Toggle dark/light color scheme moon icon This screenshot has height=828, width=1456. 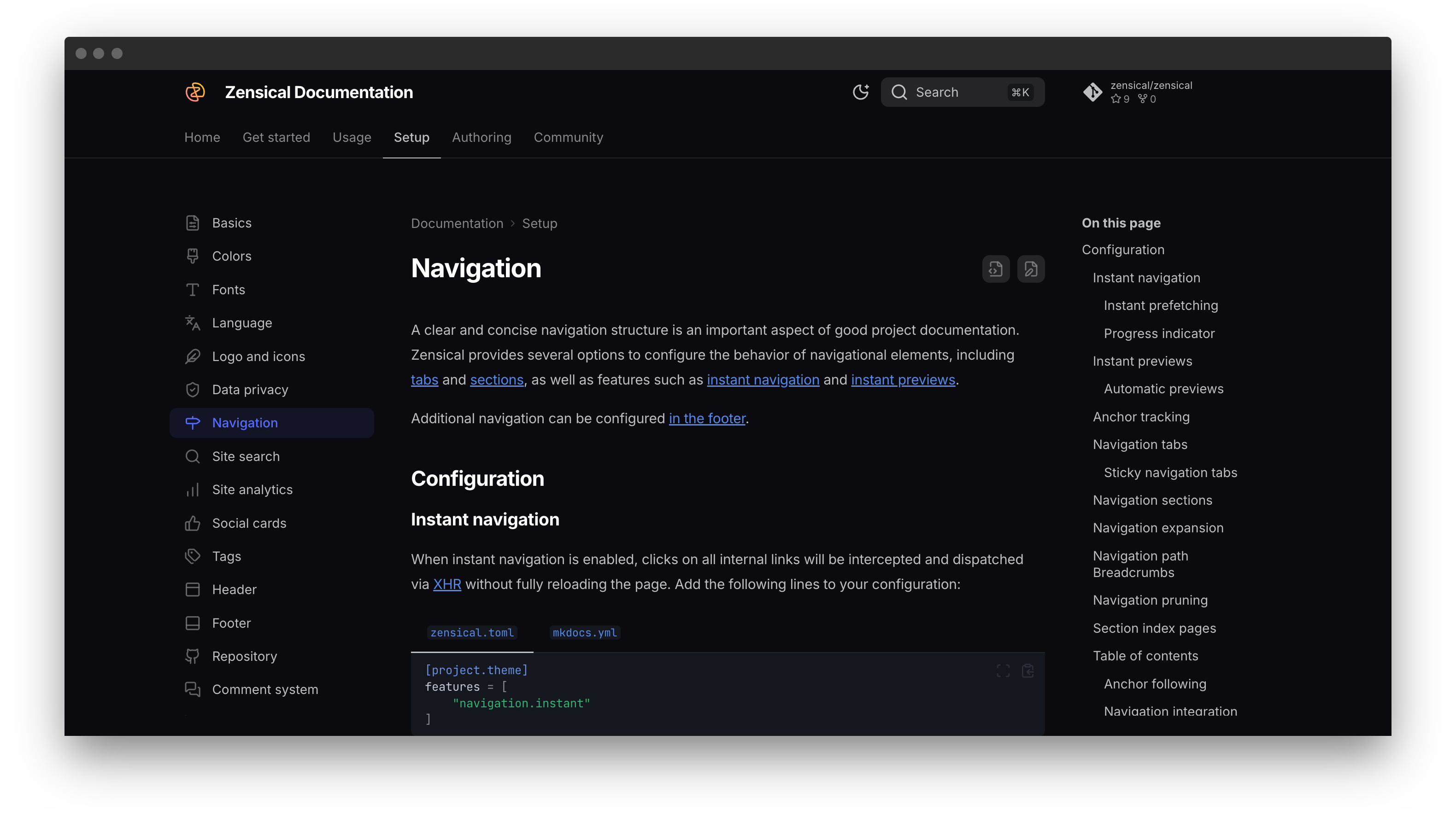860,92
